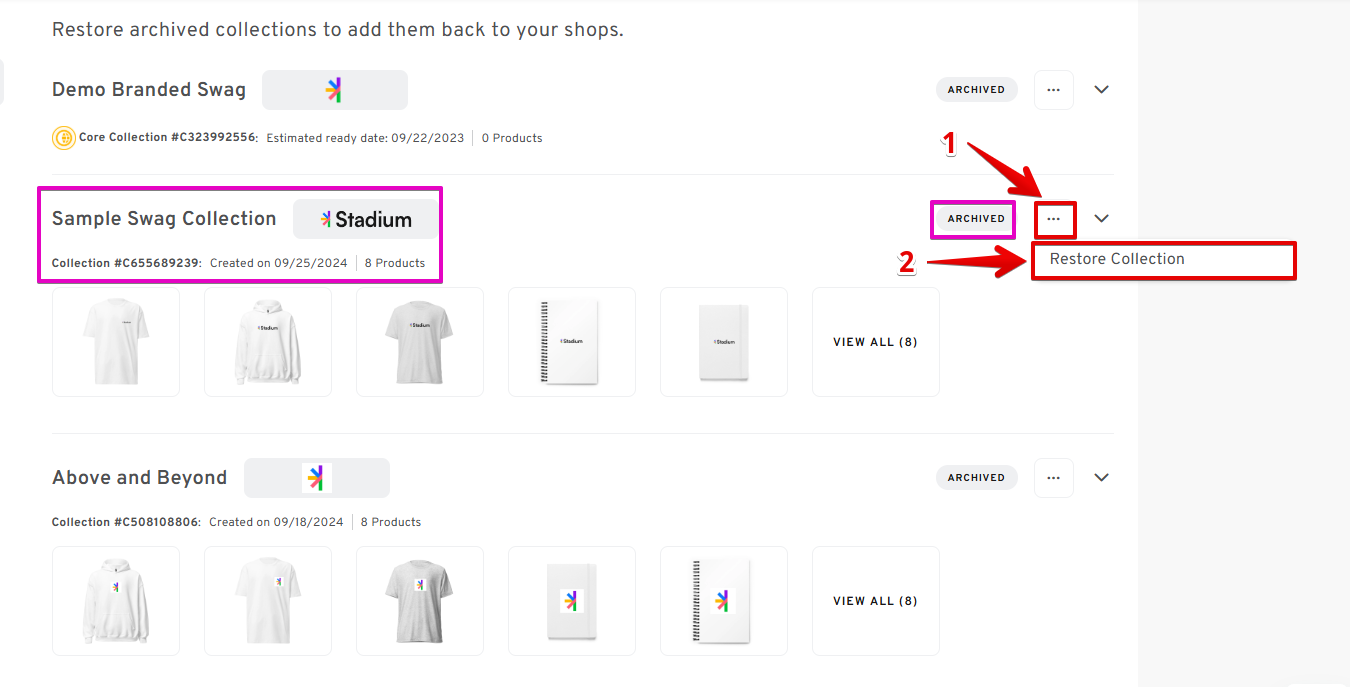Open three-dot menu for Demo Branded Swag

pos(1053,90)
